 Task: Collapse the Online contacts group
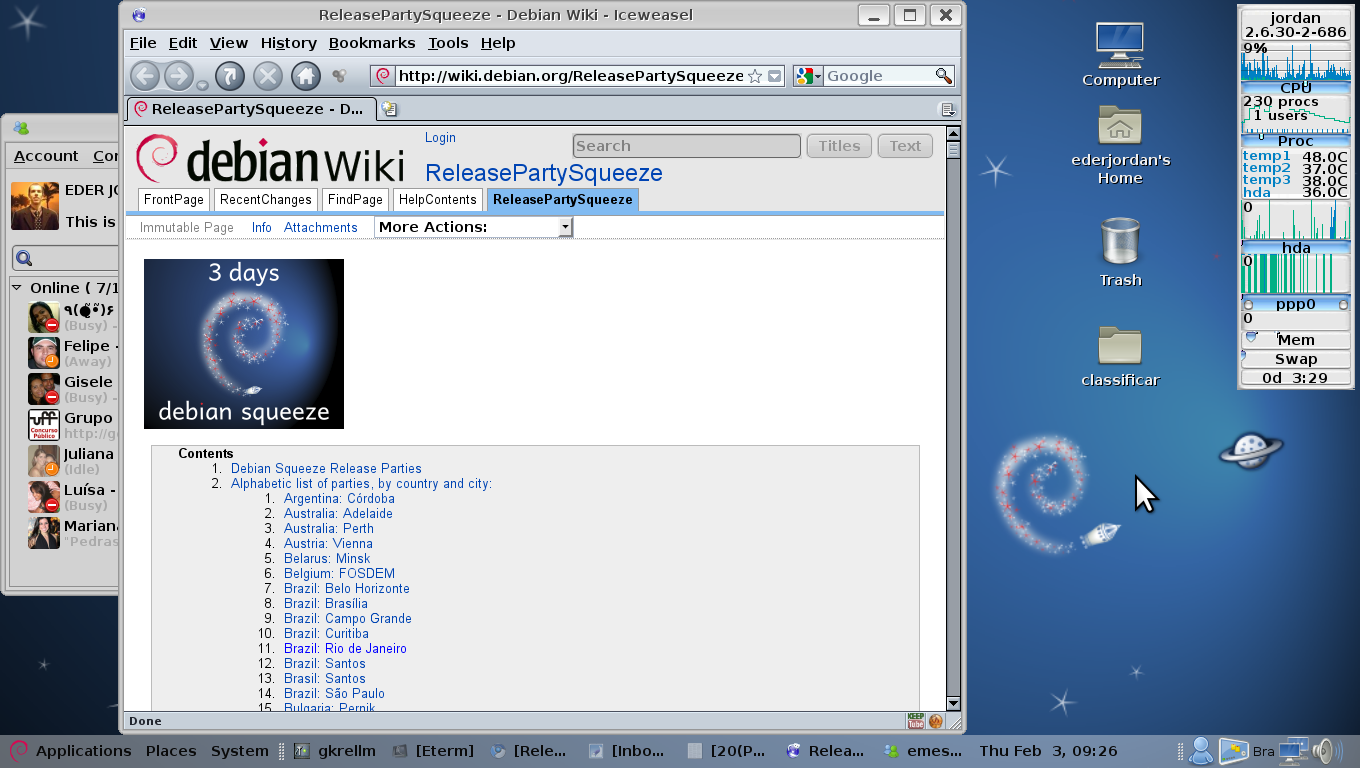pyautogui.click(x=17, y=288)
